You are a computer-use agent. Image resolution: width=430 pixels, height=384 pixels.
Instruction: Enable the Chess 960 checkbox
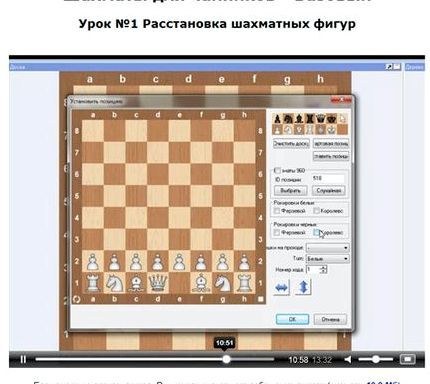tap(277, 170)
